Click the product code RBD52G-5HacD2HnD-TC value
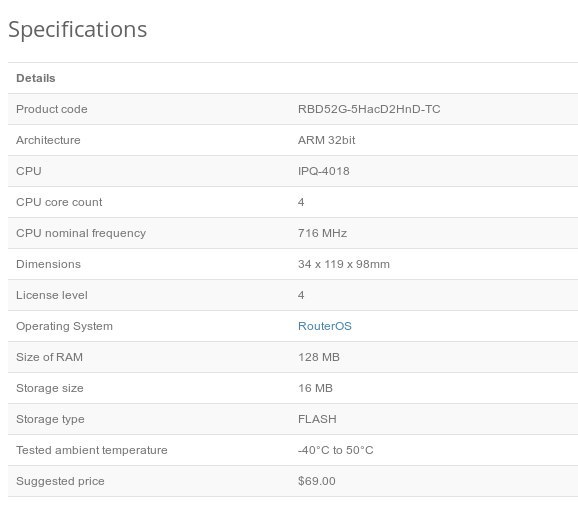This screenshot has height=509, width=578. tap(369, 109)
